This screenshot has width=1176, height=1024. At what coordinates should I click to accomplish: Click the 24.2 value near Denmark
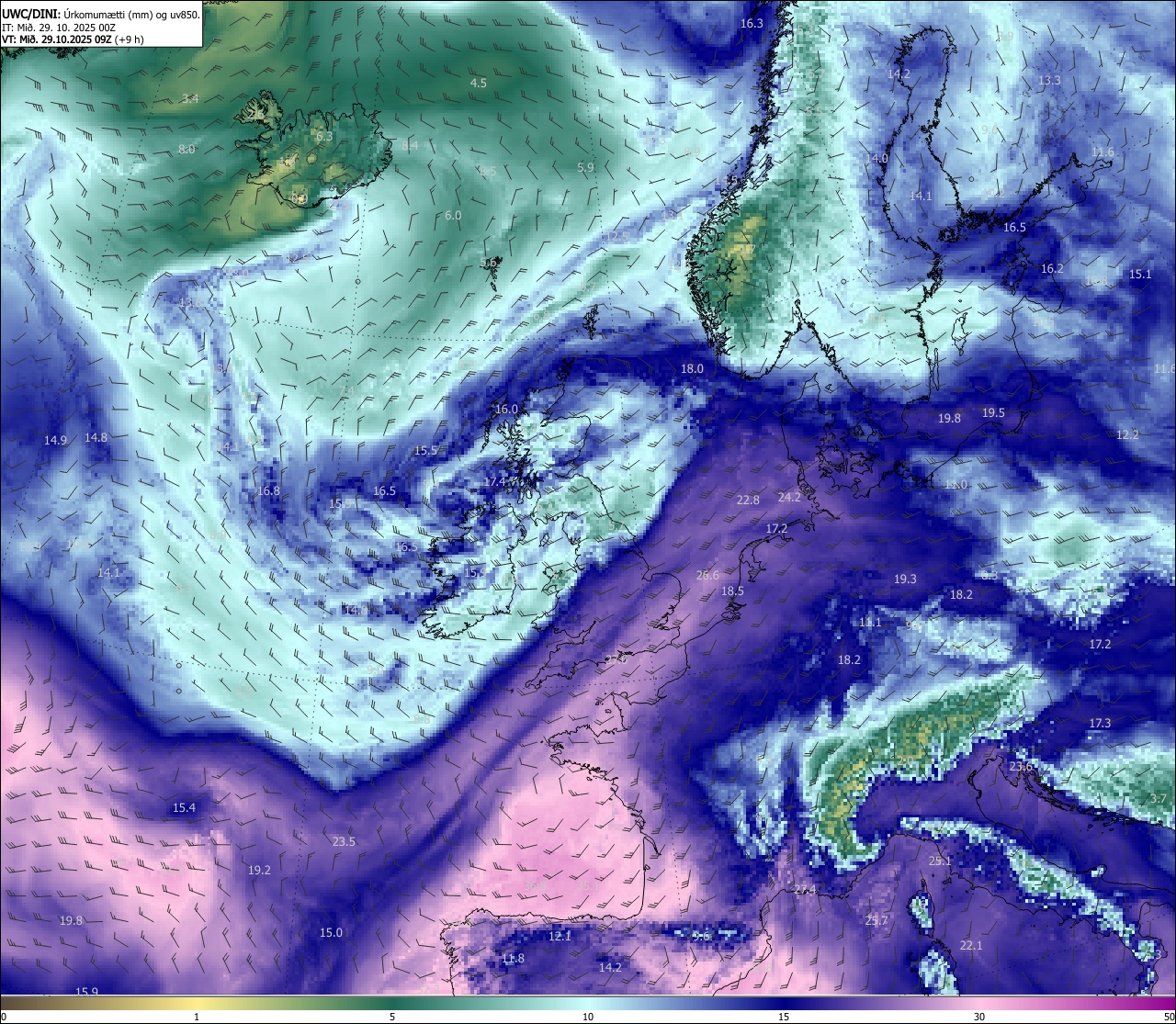(789, 496)
